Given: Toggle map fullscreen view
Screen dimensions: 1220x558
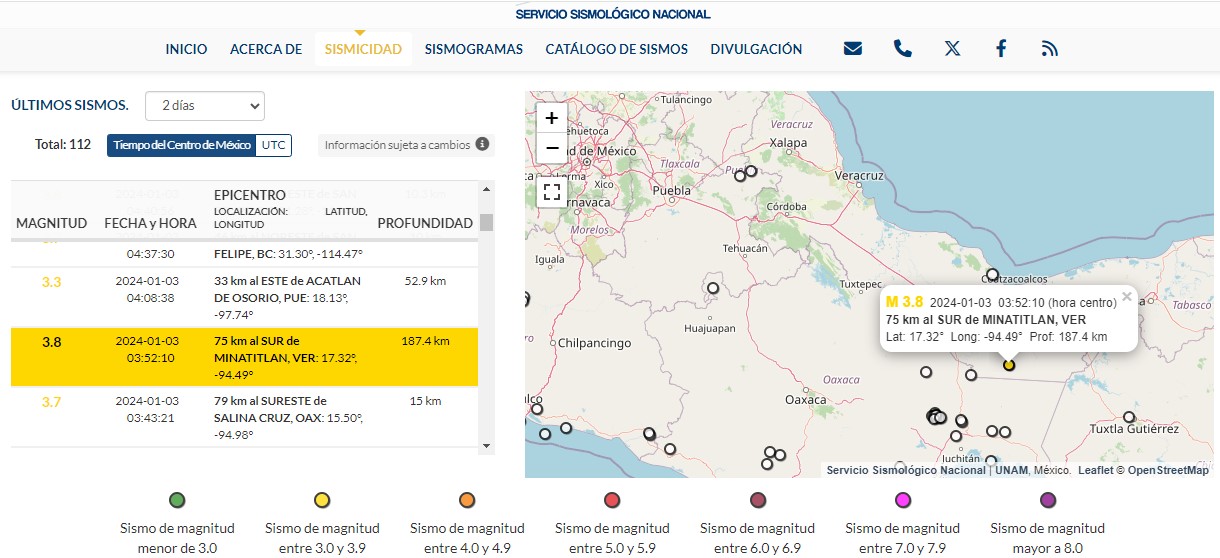Looking at the screenshot, I should 552,191.
